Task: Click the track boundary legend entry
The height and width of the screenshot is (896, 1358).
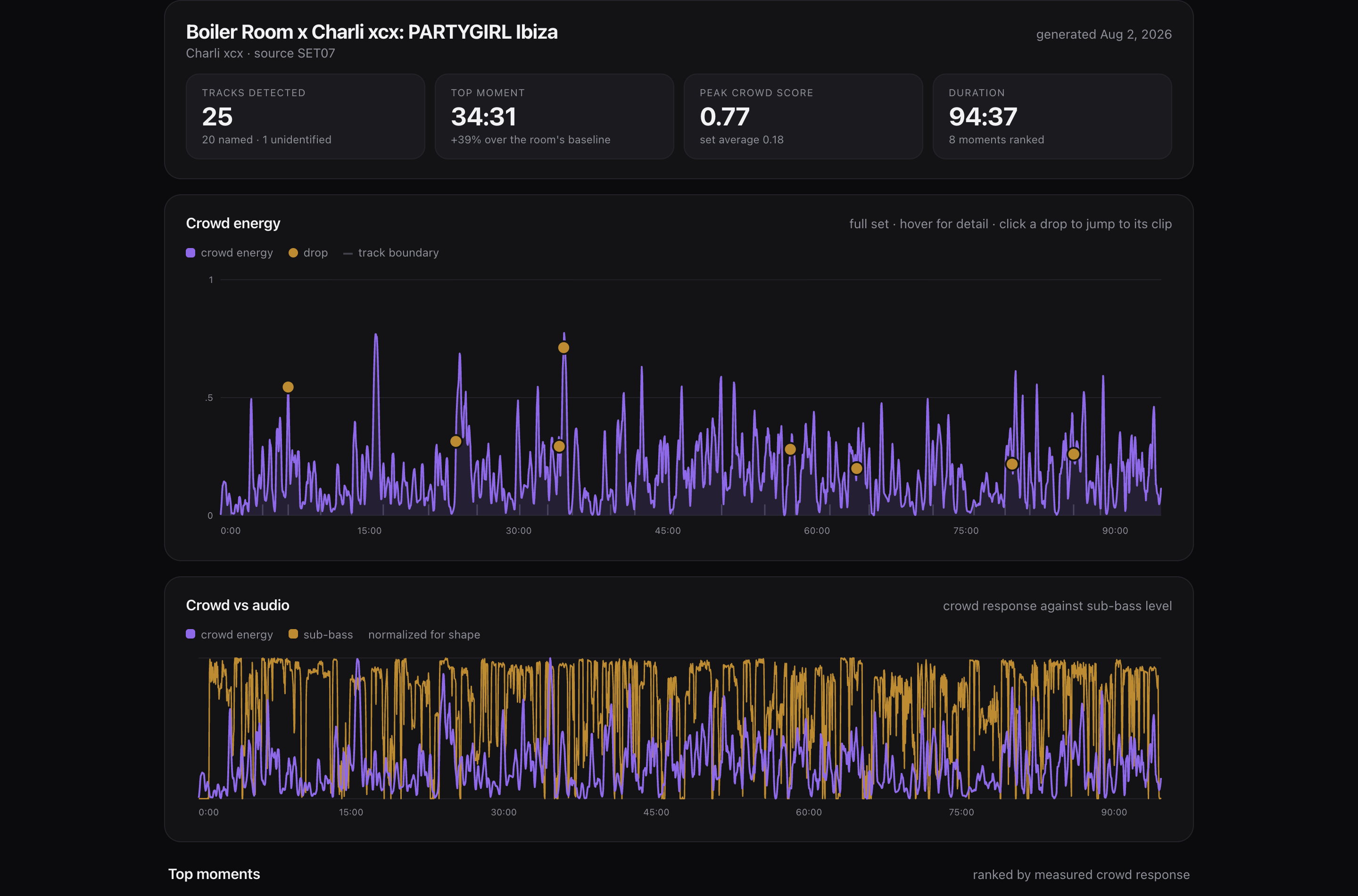Action: [391, 253]
